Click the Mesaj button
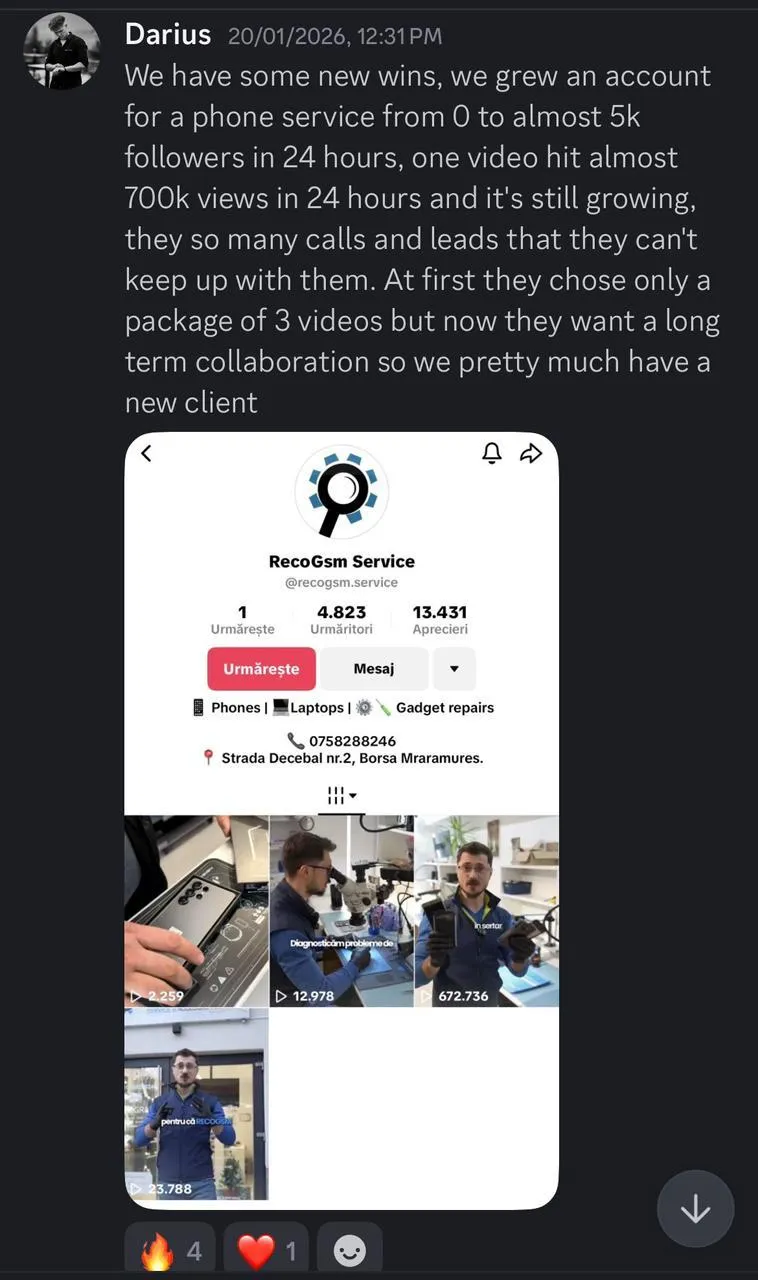The height and width of the screenshot is (1280, 758). click(x=374, y=669)
